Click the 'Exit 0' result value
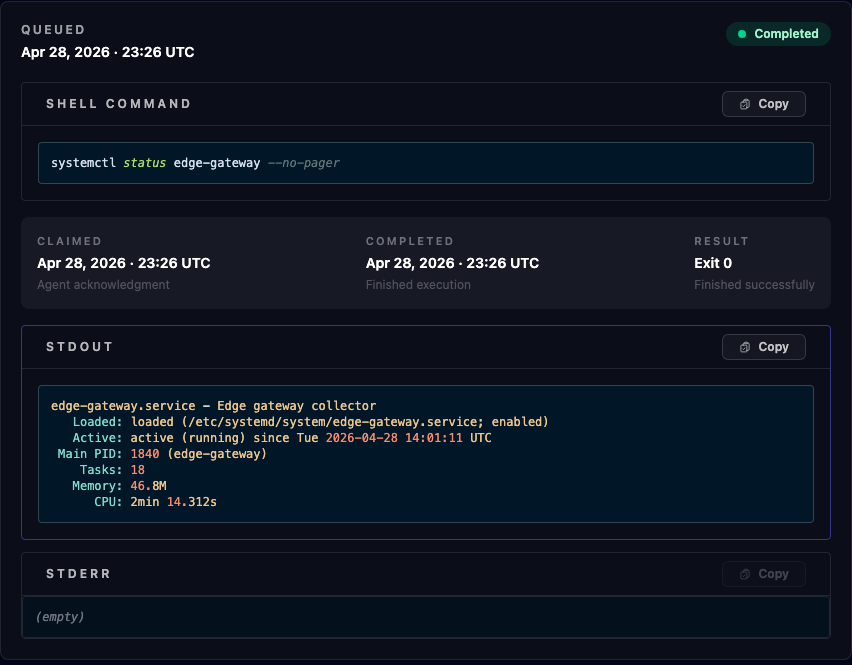The width and height of the screenshot is (852, 665). click(x=713, y=263)
